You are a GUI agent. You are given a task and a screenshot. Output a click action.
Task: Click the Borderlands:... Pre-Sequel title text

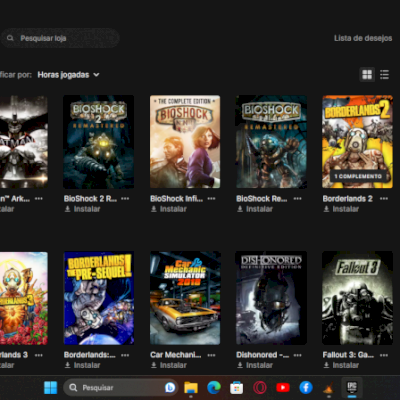click(x=89, y=355)
